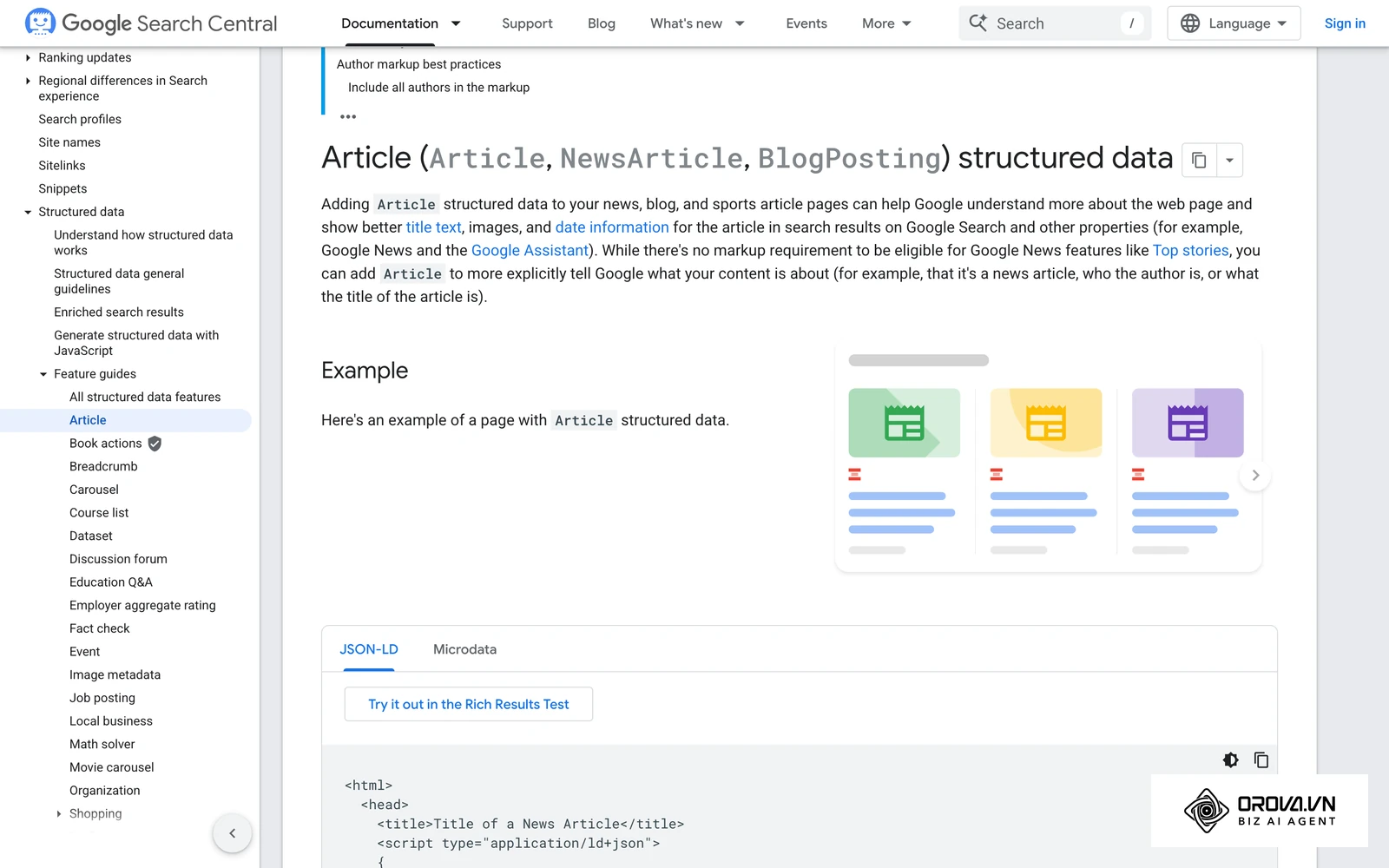Open Understand how structured data works
Image resolution: width=1389 pixels, height=868 pixels.
pyautogui.click(x=143, y=242)
